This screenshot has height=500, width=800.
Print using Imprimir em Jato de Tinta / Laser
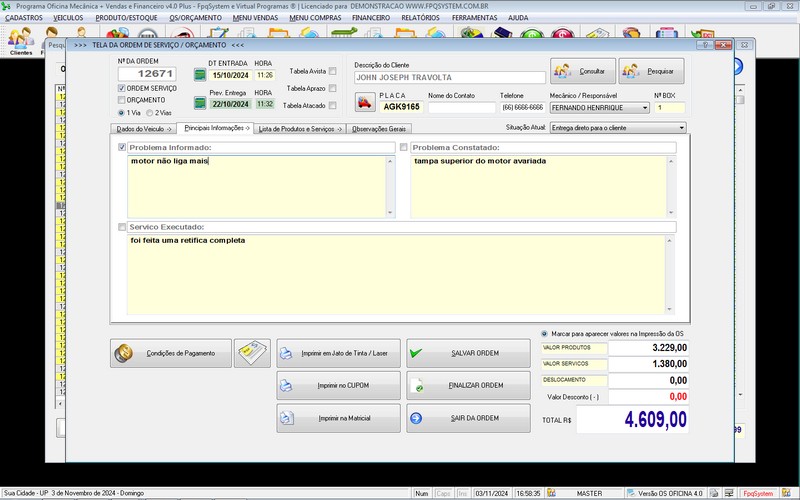coord(339,353)
